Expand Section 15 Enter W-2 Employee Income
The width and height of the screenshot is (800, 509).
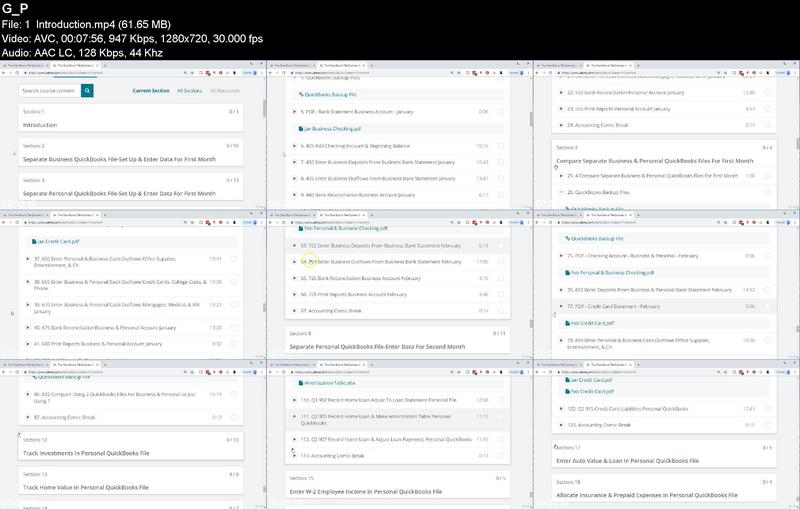pos(397,485)
